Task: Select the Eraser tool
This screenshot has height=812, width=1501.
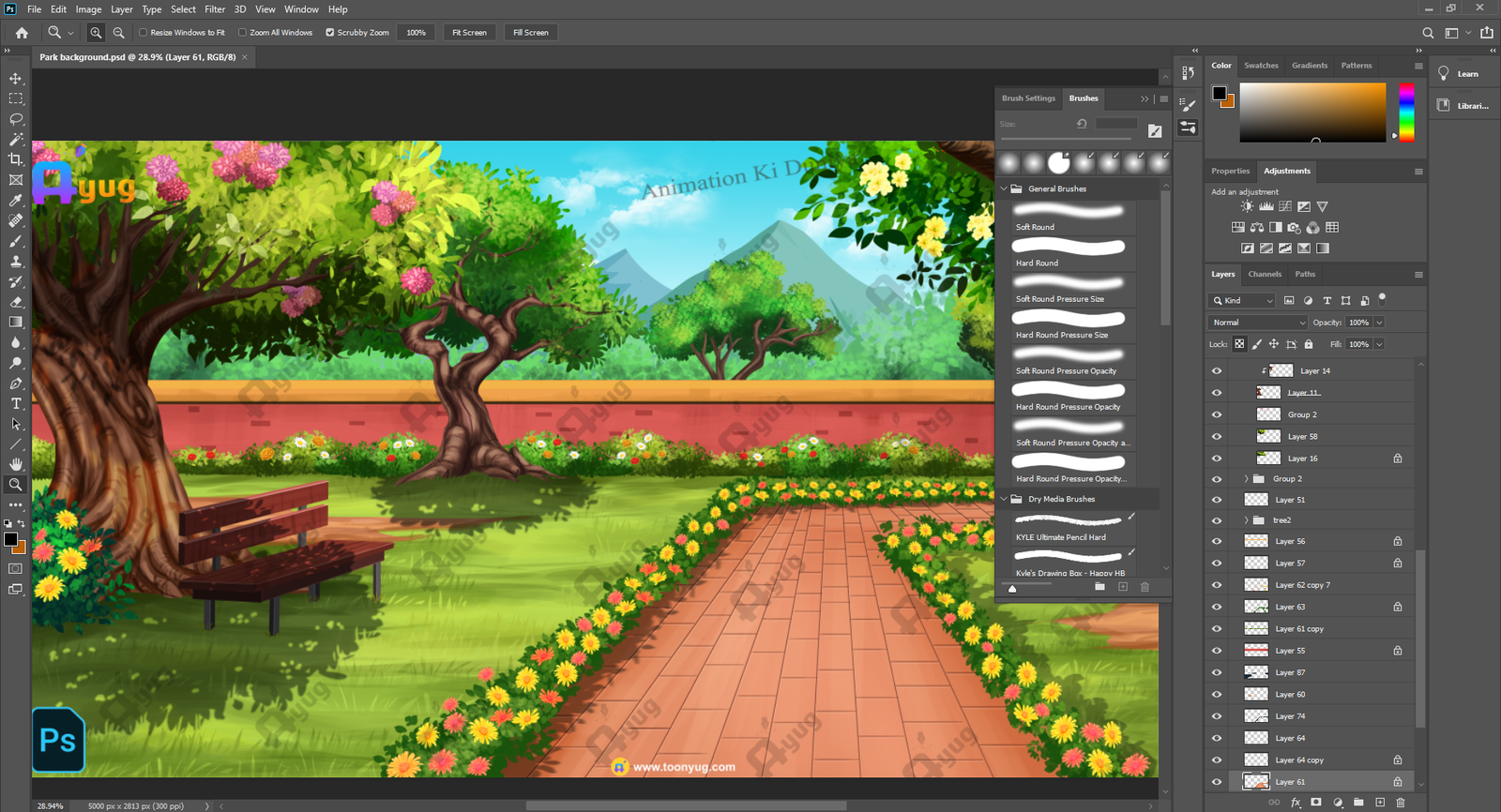Action: click(x=16, y=302)
